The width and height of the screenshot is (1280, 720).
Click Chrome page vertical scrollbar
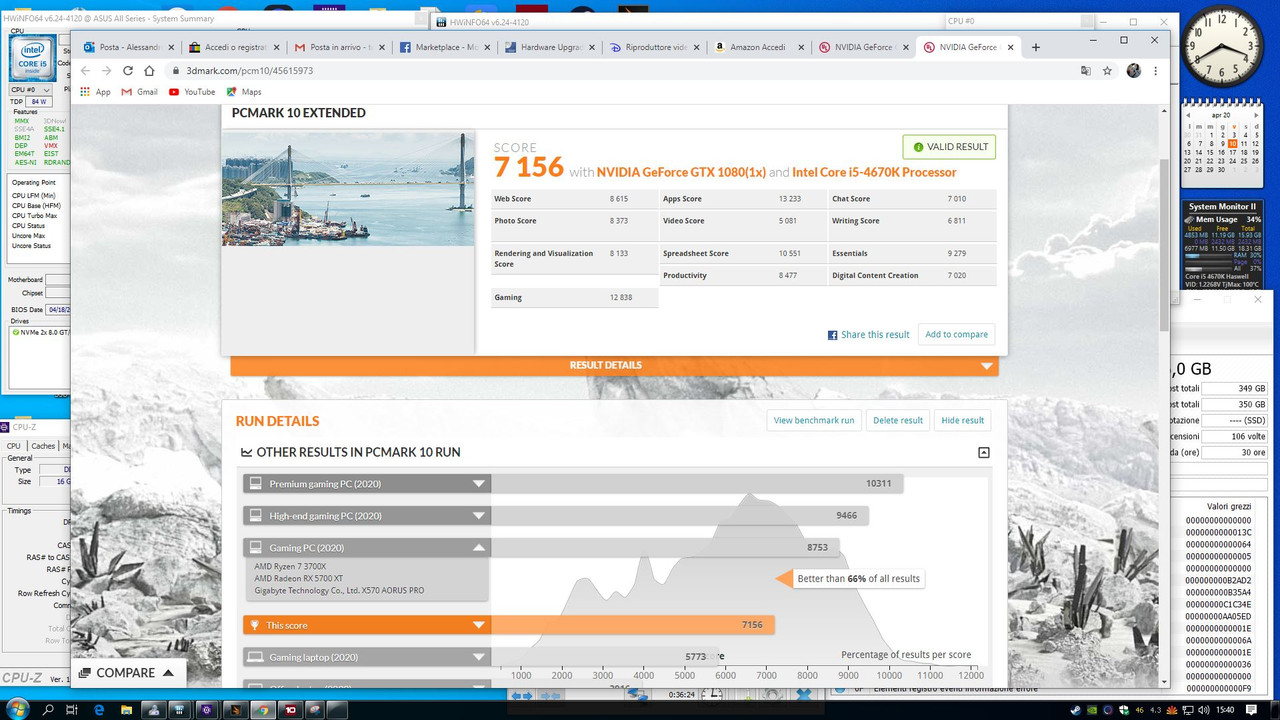(x=1163, y=245)
